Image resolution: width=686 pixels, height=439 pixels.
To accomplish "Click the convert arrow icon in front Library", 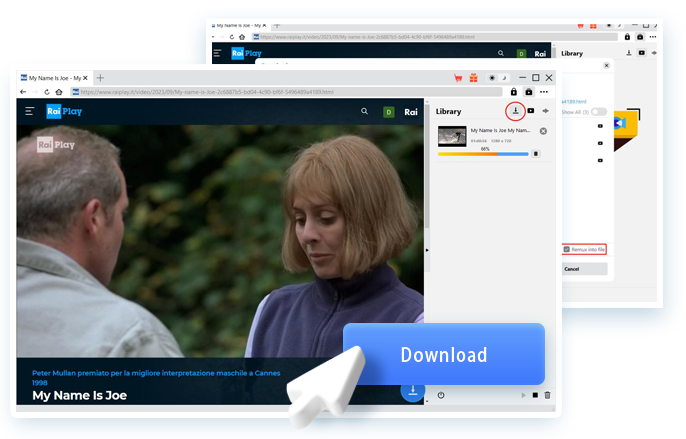I will (546, 111).
